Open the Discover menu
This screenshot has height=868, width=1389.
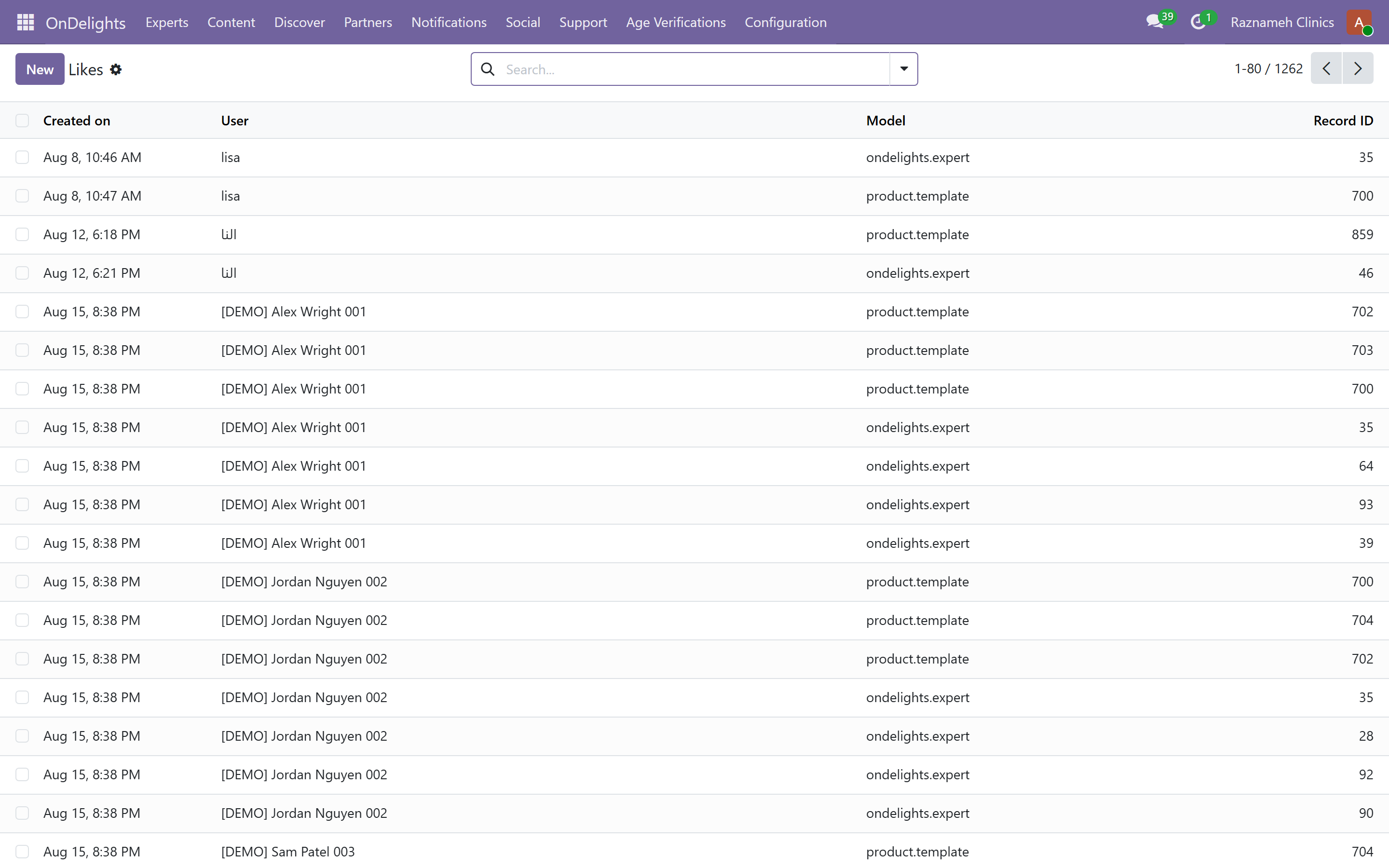point(300,22)
